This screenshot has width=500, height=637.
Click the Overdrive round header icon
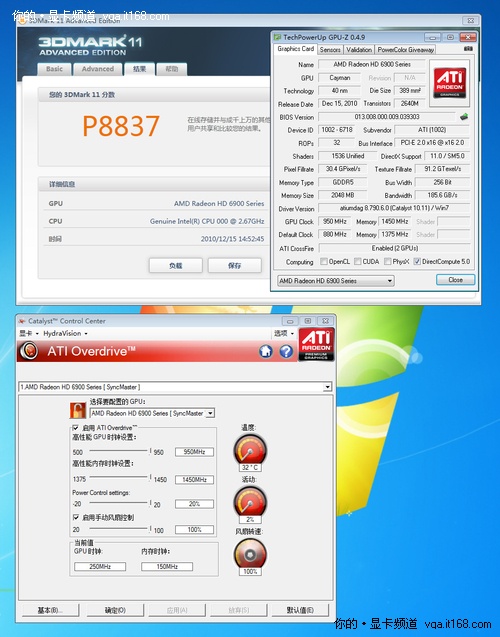29,351
